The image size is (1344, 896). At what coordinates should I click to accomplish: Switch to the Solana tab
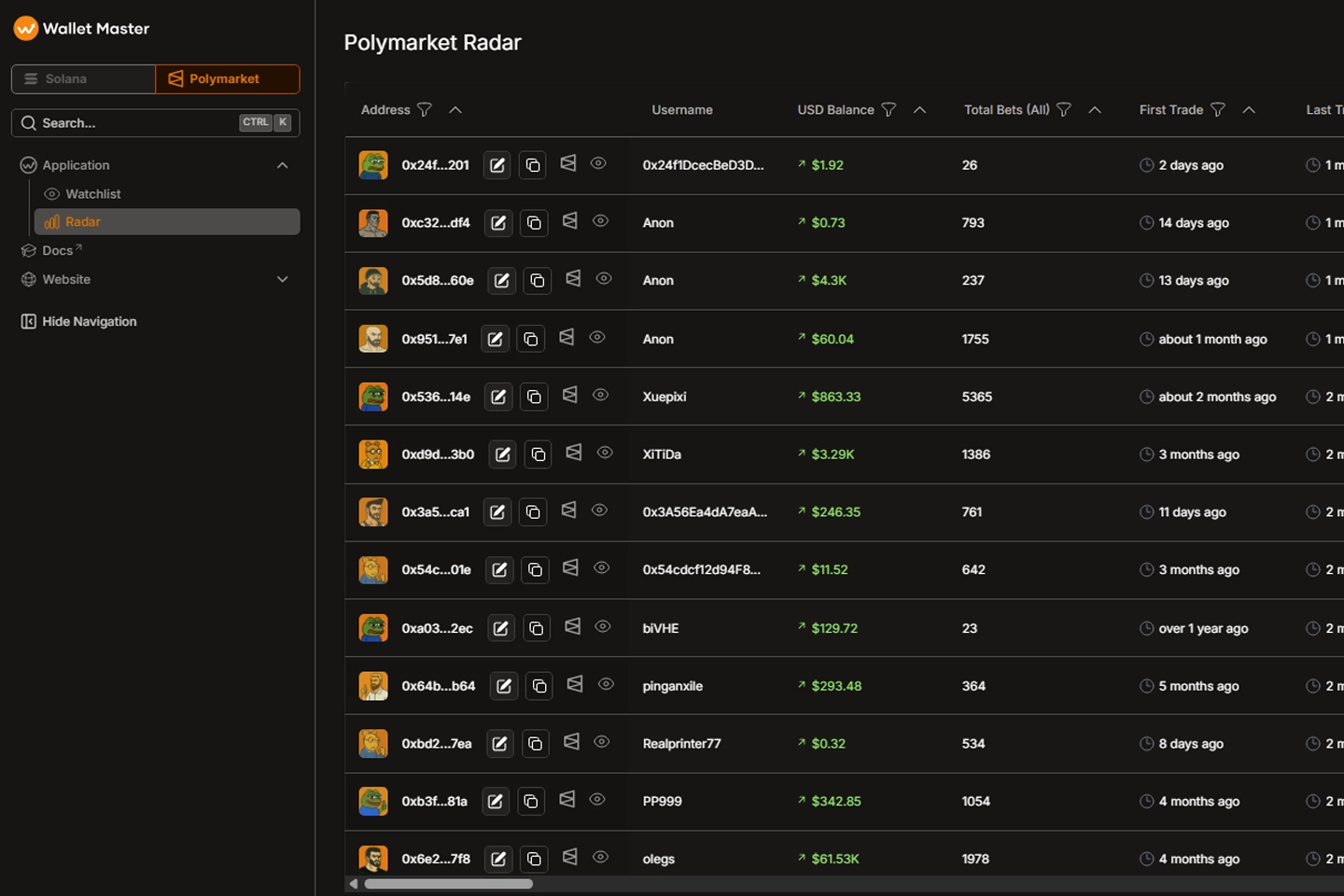[x=82, y=78]
